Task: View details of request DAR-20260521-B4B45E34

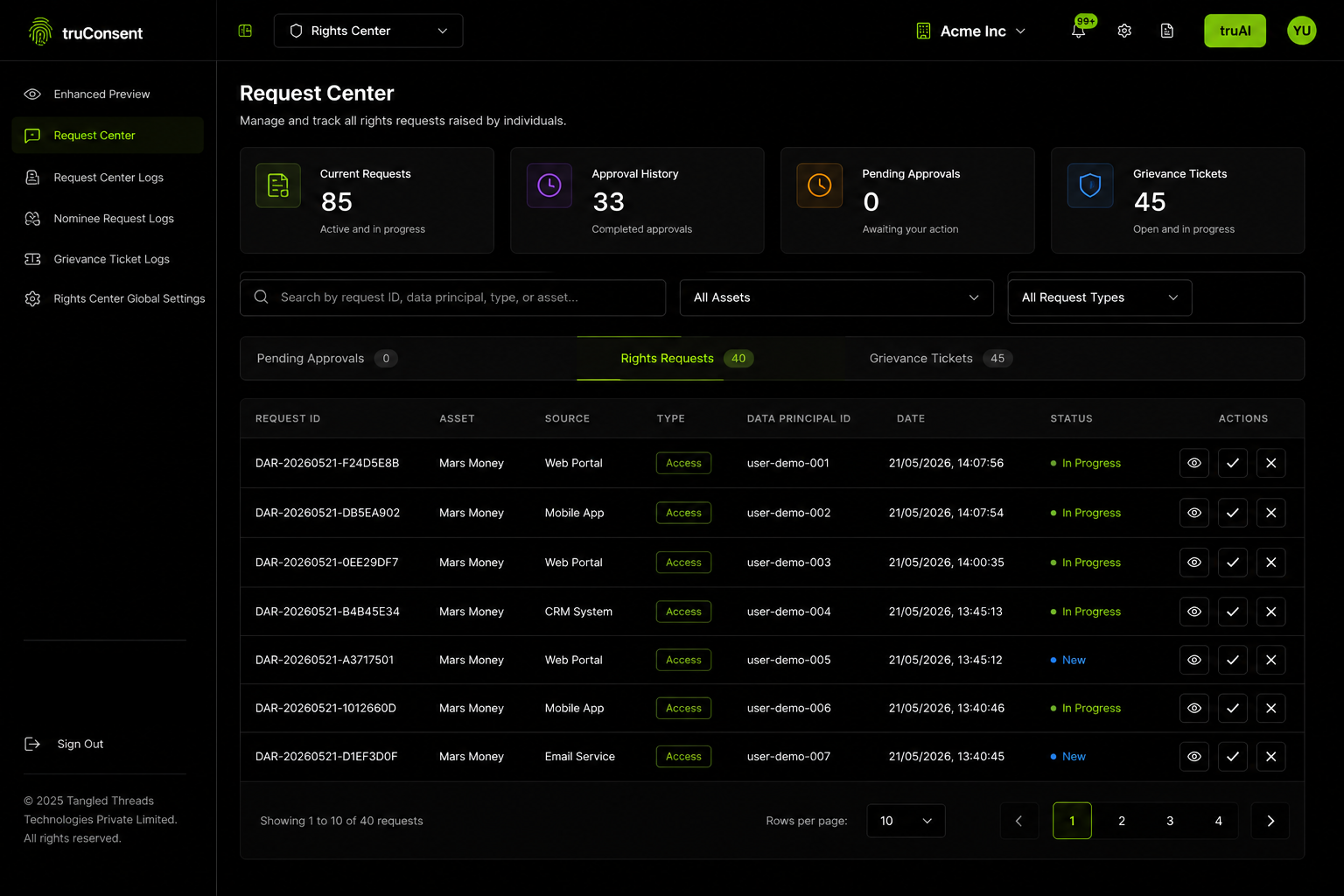Action: 1194,612
